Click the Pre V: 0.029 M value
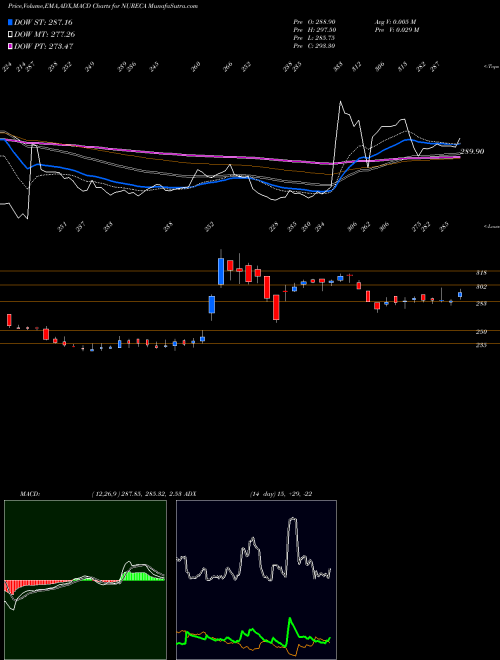Viewport: 500px width, 660px height. (396, 30)
